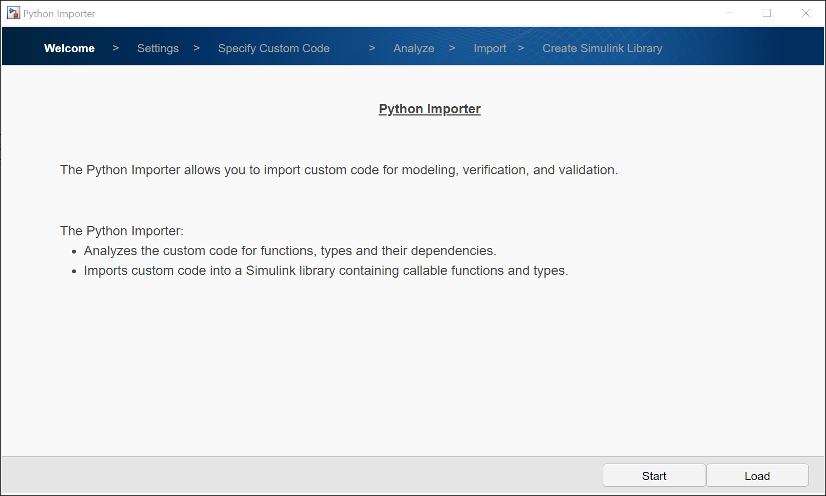The height and width of the screenshot is (496, 826).
Task: Close the Python Importer window
Action: click(805, 13)
